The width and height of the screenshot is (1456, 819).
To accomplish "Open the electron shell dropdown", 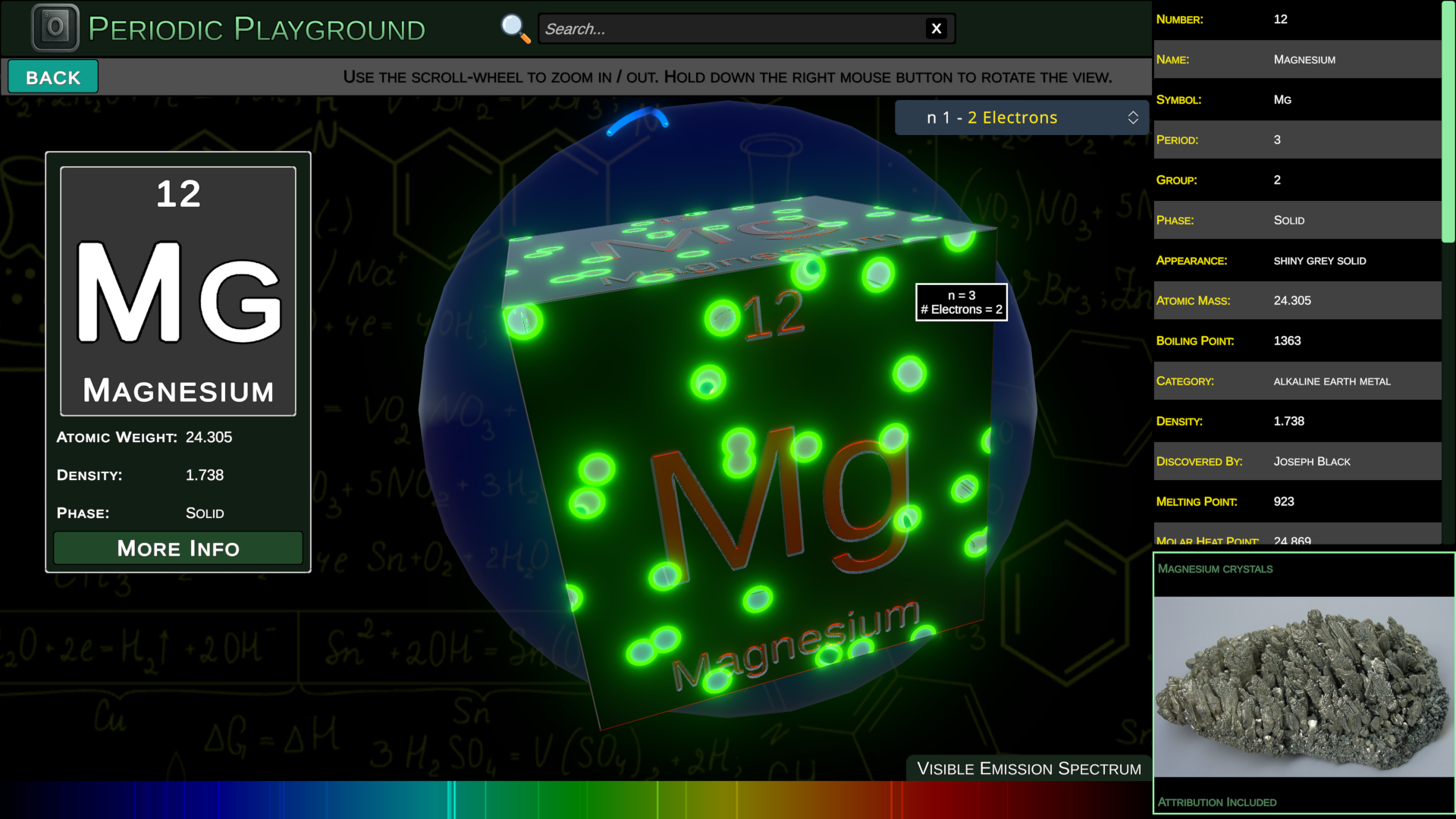I will coord(1021,118).
